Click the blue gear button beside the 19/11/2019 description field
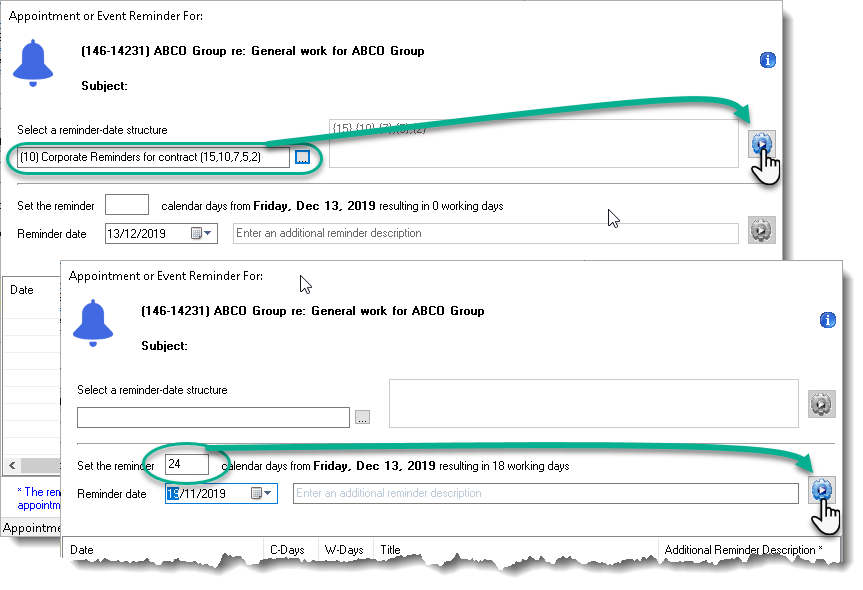863x590 pixels. (x=822, y=490)
